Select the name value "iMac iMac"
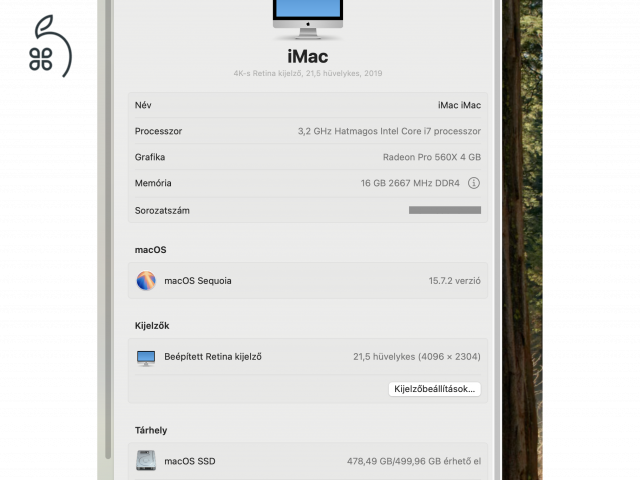 click(x=459, y=105)
